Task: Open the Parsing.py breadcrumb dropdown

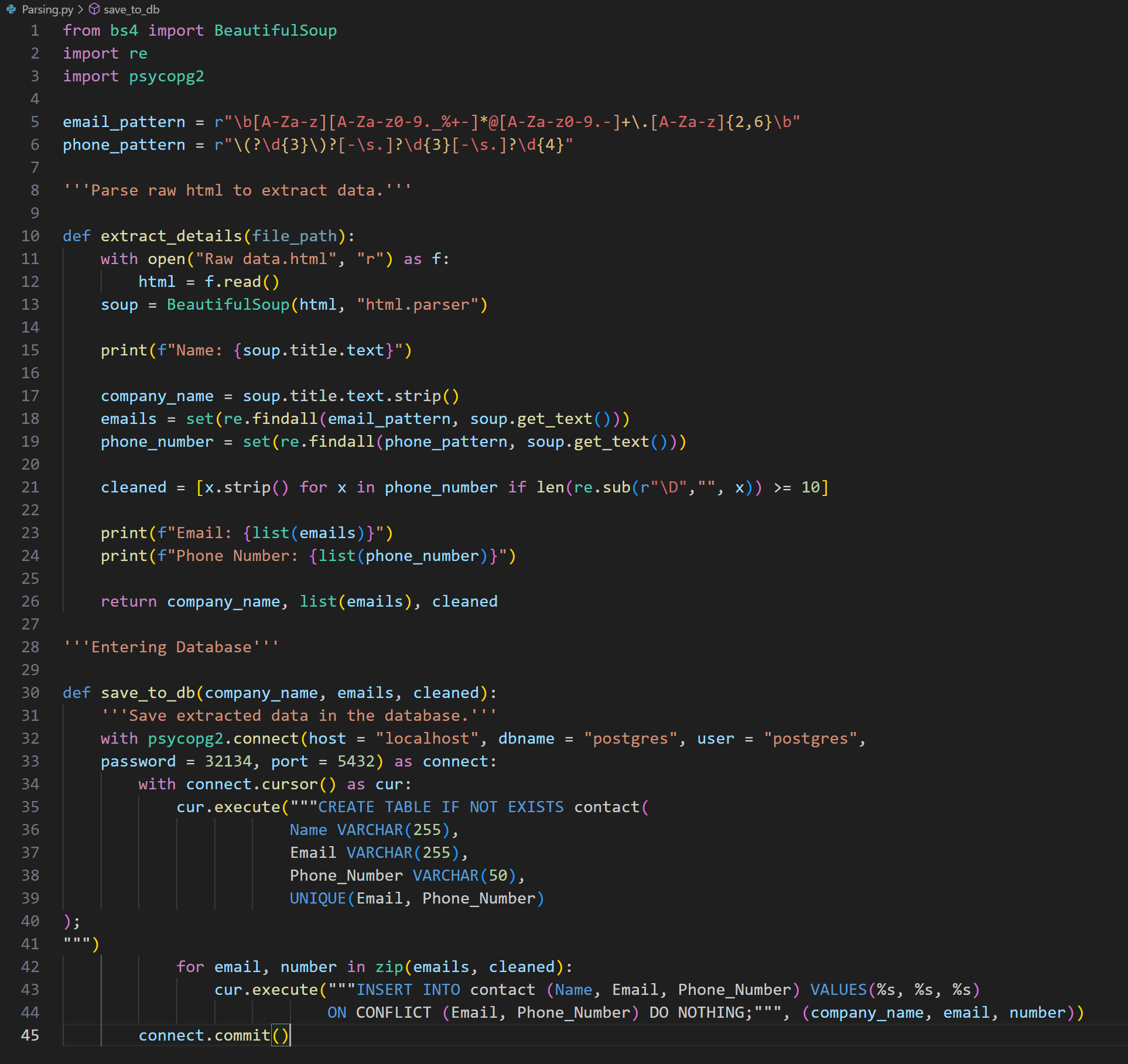Action: (x=47, y=9)
